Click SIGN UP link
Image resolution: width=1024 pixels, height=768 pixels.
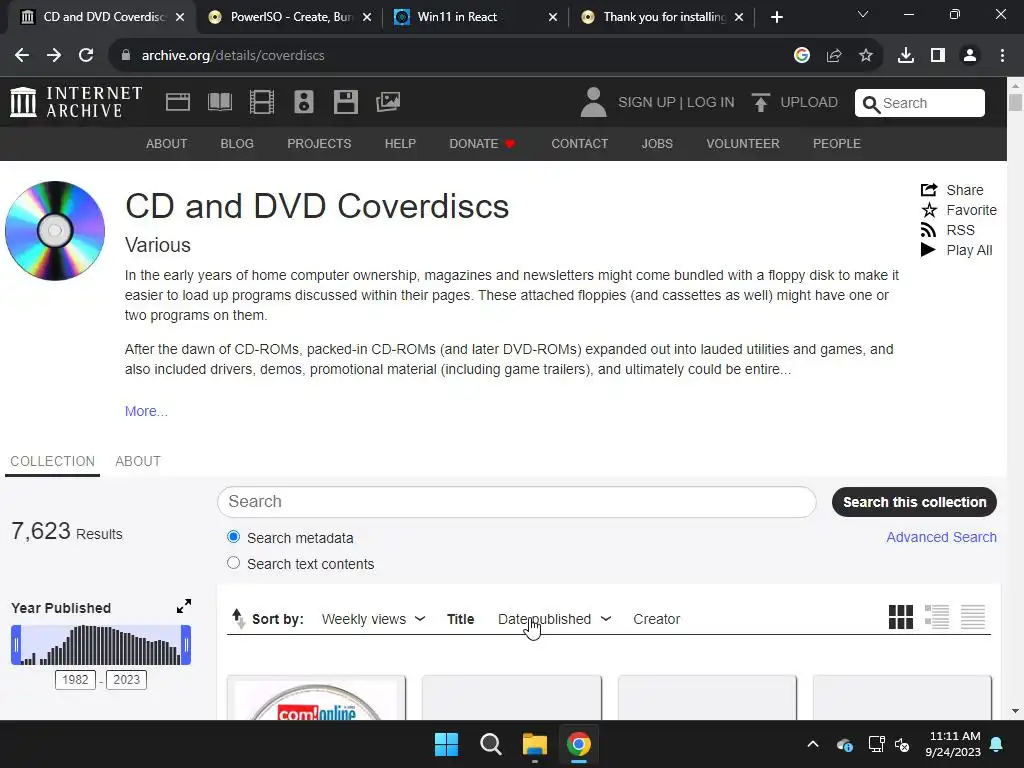(x=647, y=103)
